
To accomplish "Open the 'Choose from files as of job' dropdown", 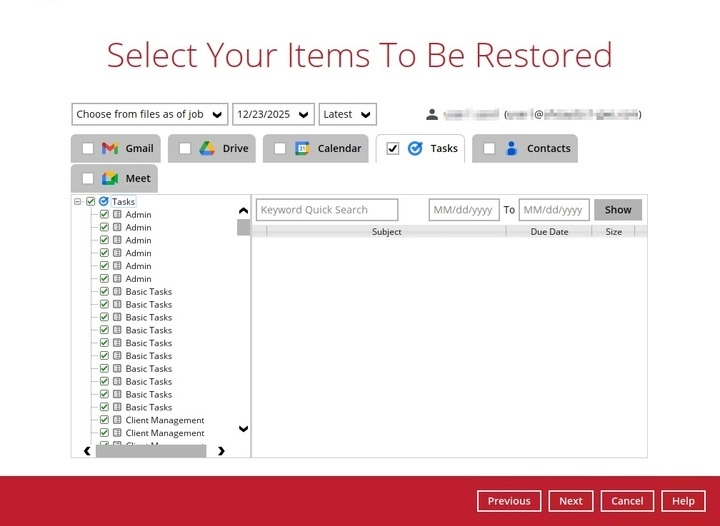I will coord(150,114).
